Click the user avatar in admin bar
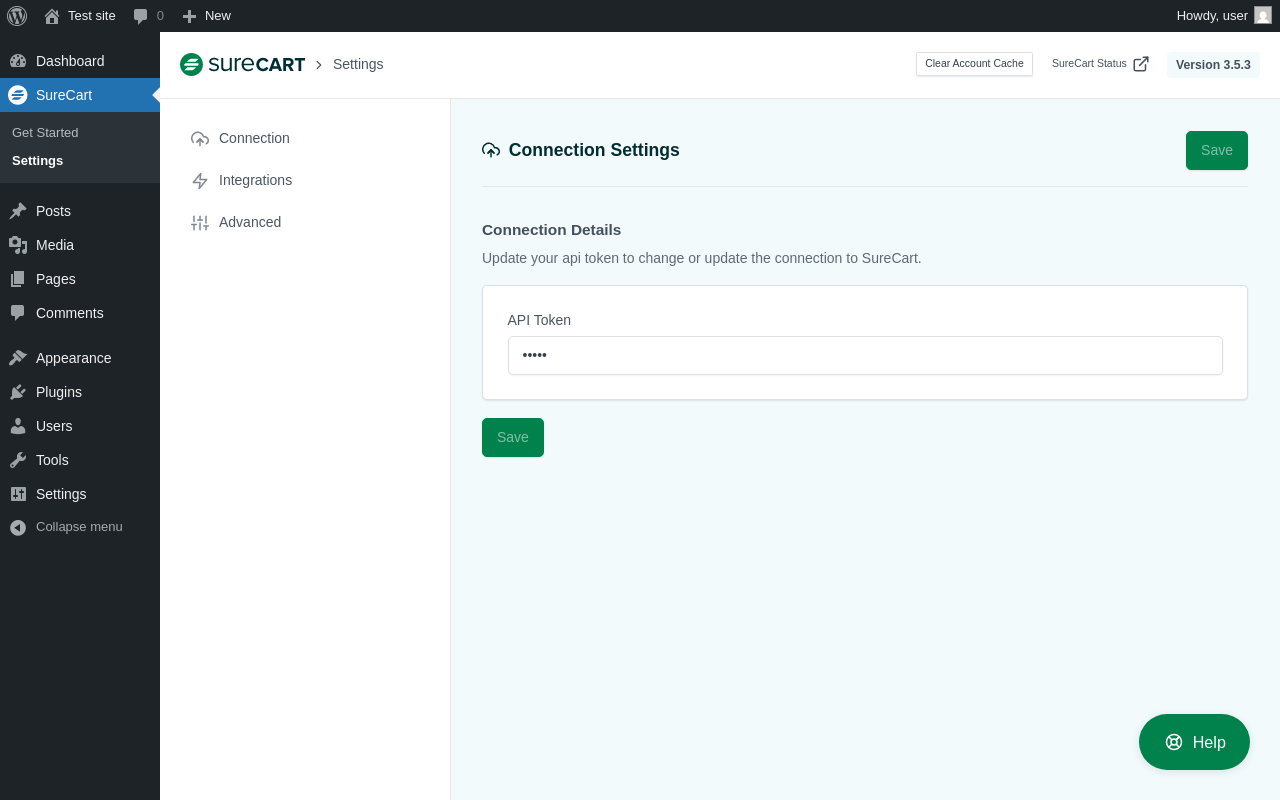1280x800 pixels. pos(1263,16)
